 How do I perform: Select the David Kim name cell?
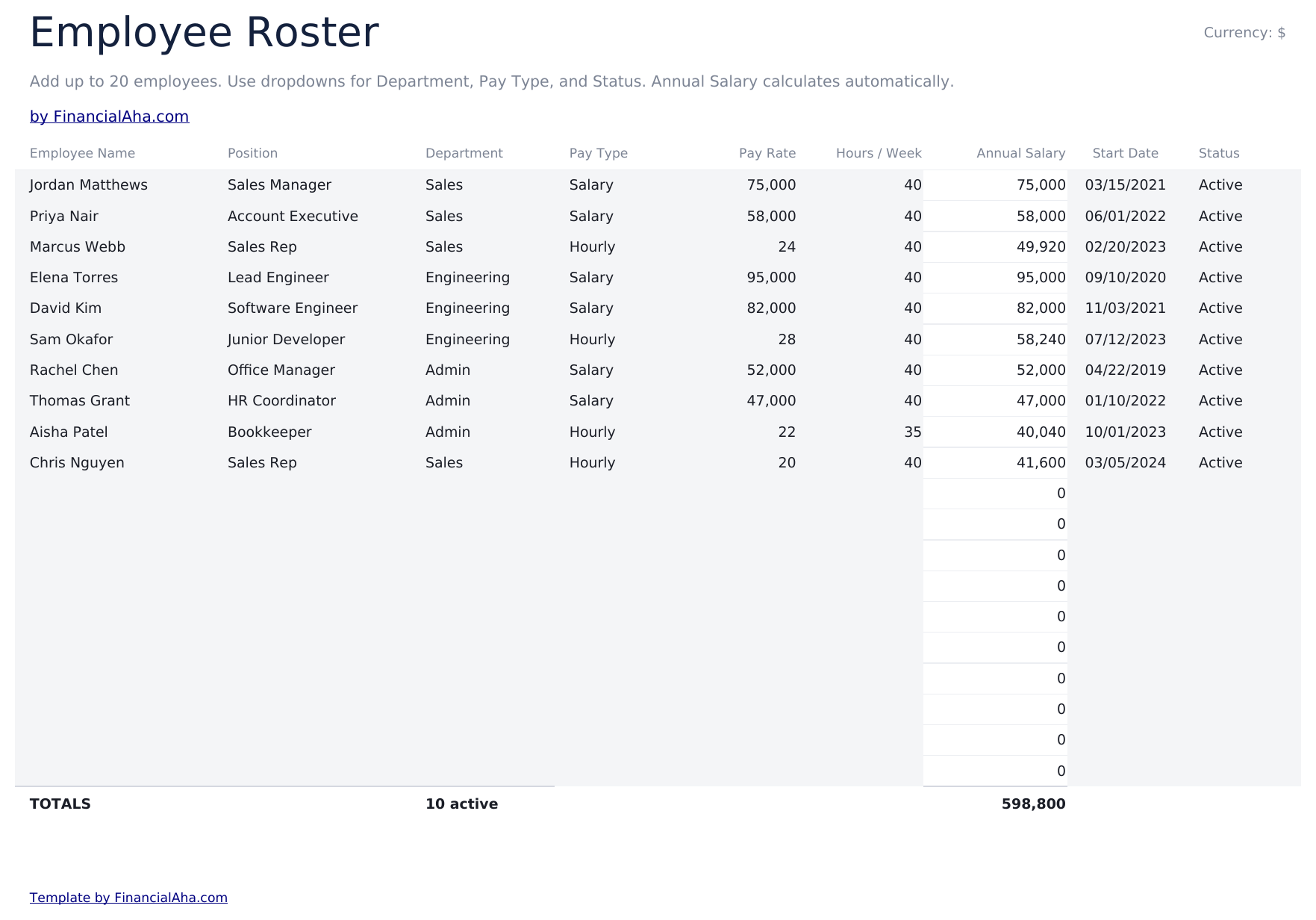point(113,308)
